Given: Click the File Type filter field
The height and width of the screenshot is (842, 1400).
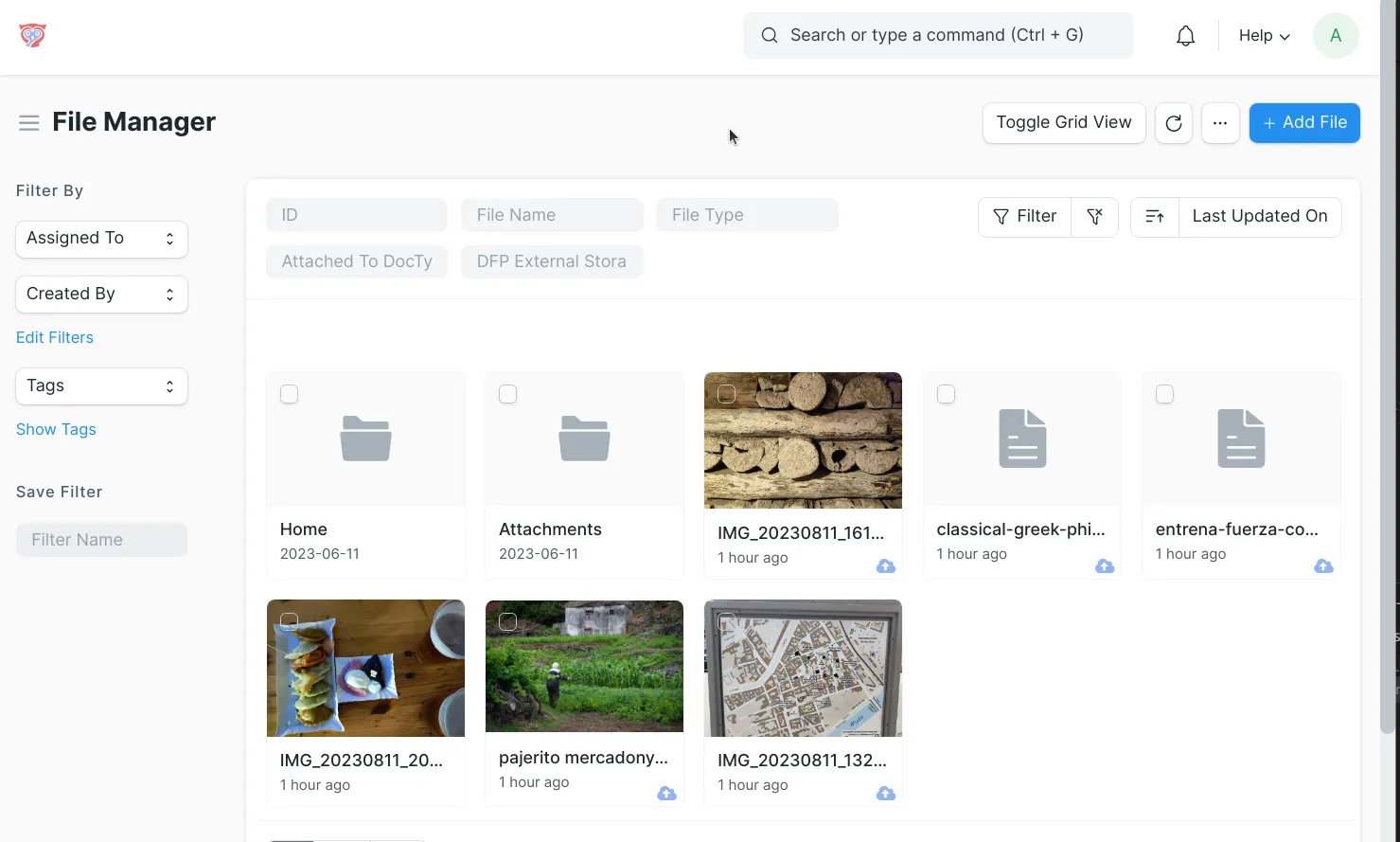Looking at the screenshot, I should pyautogui.click(x=747, y=215).
